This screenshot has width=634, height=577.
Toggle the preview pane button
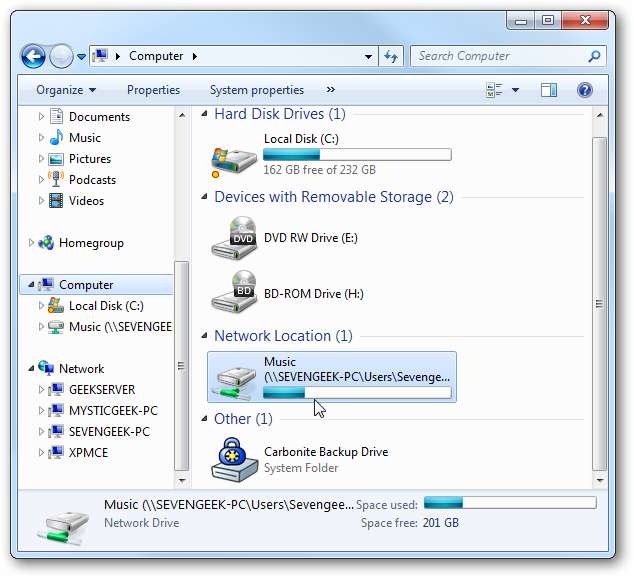549,90
